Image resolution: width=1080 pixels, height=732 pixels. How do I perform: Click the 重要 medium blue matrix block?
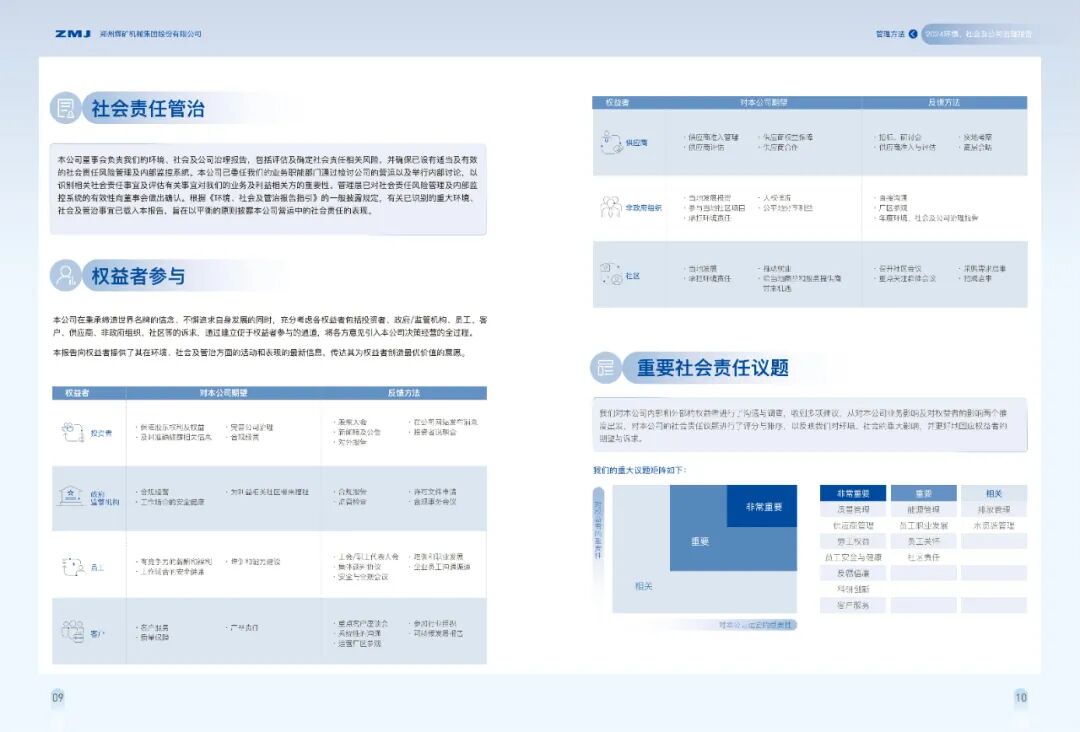coord(700,542)
